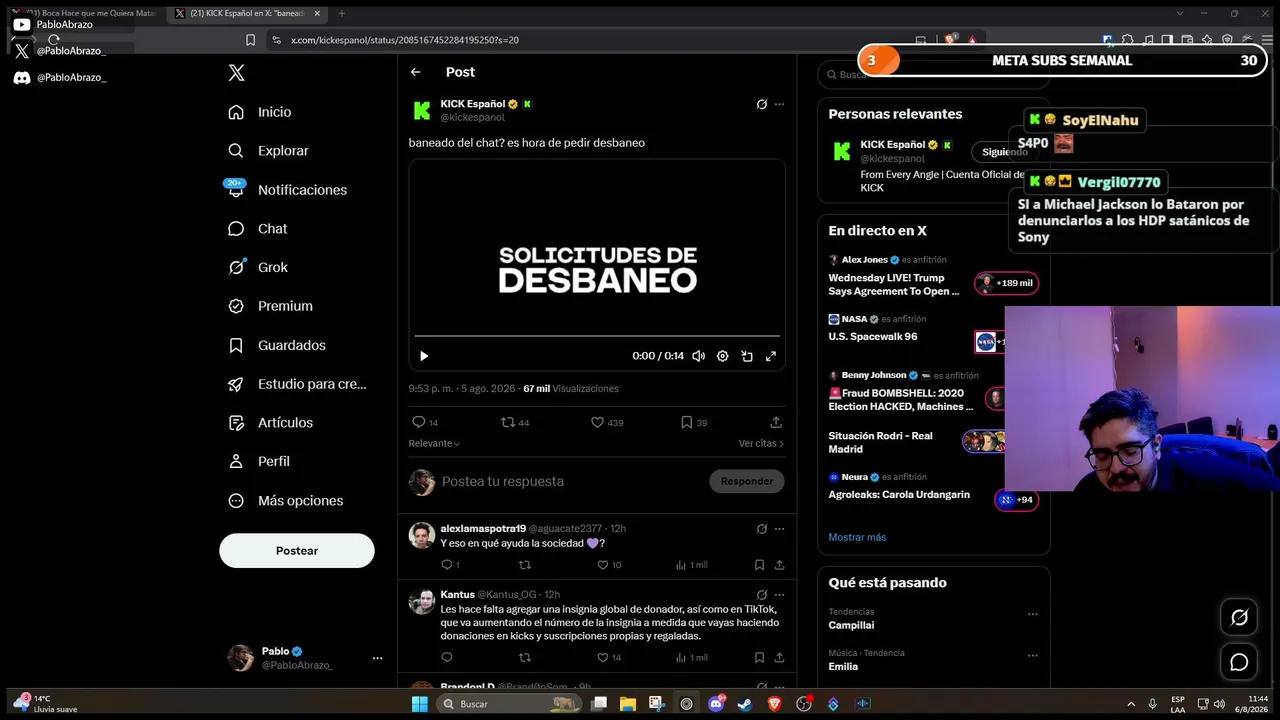This screenshot has width=1280, height=720.
Task: Open more menu on Kantus's reply
Action: pos(779,595)
